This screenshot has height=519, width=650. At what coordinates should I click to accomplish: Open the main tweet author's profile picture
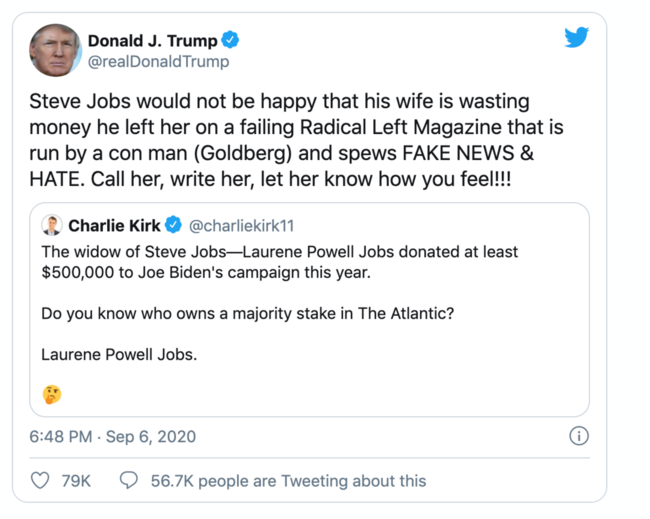point(55,50)
